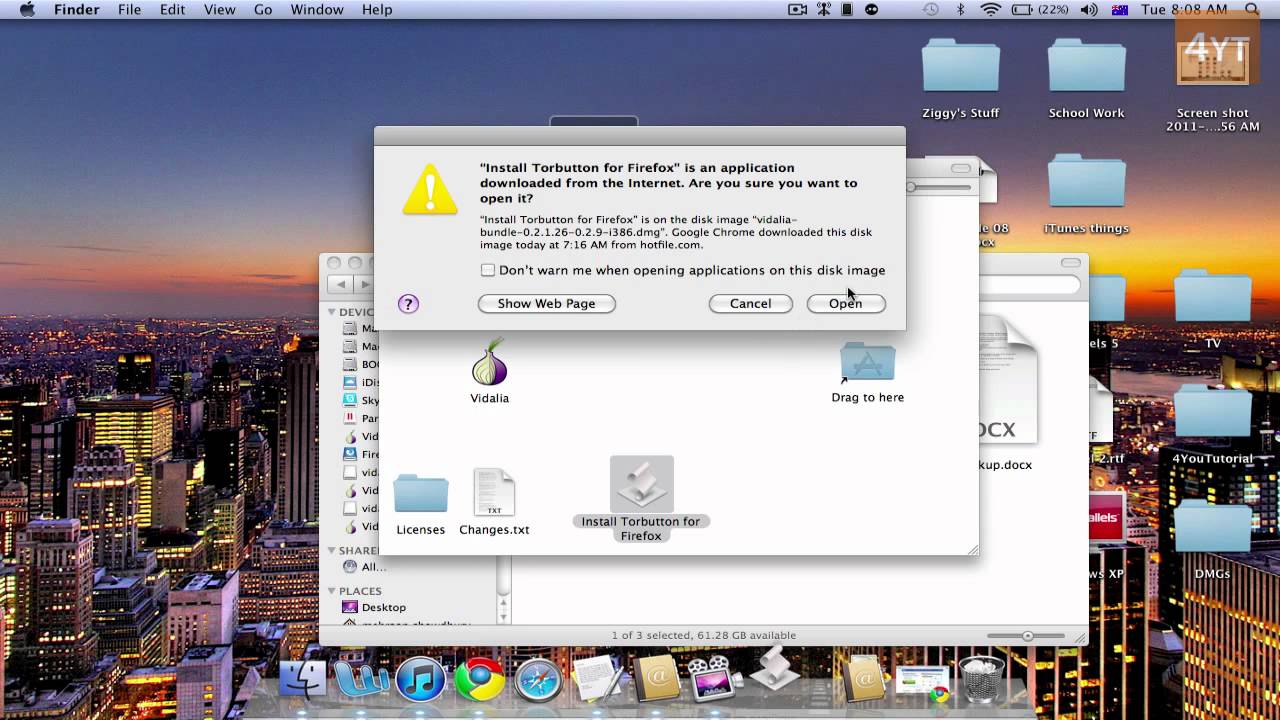The width and height of the screenshot is (1280, 720).
Task: Select iDisk in the Finder sidebar
Action: tap(360, 382)
